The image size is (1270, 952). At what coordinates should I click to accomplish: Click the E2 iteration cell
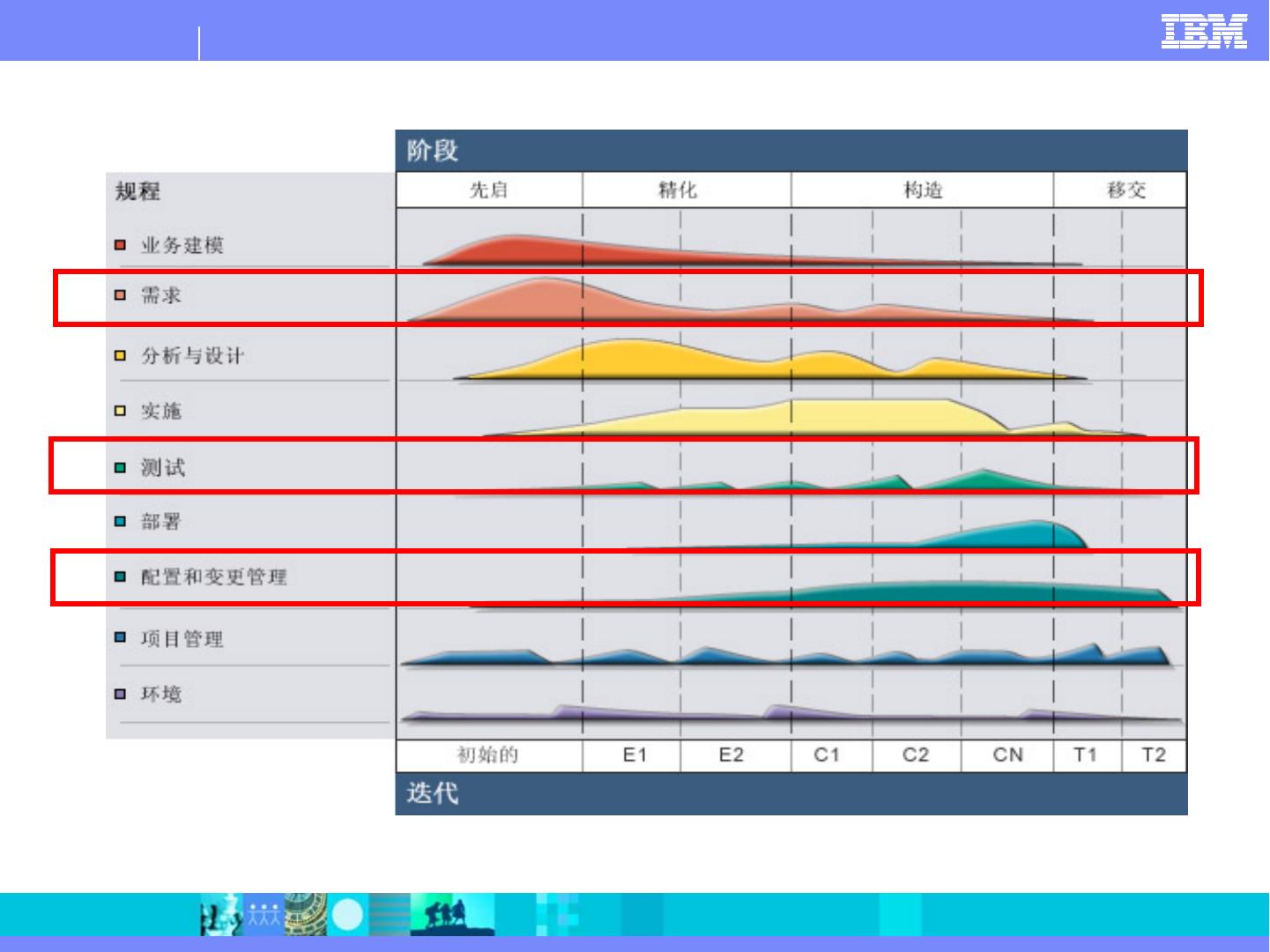[736, 755]
